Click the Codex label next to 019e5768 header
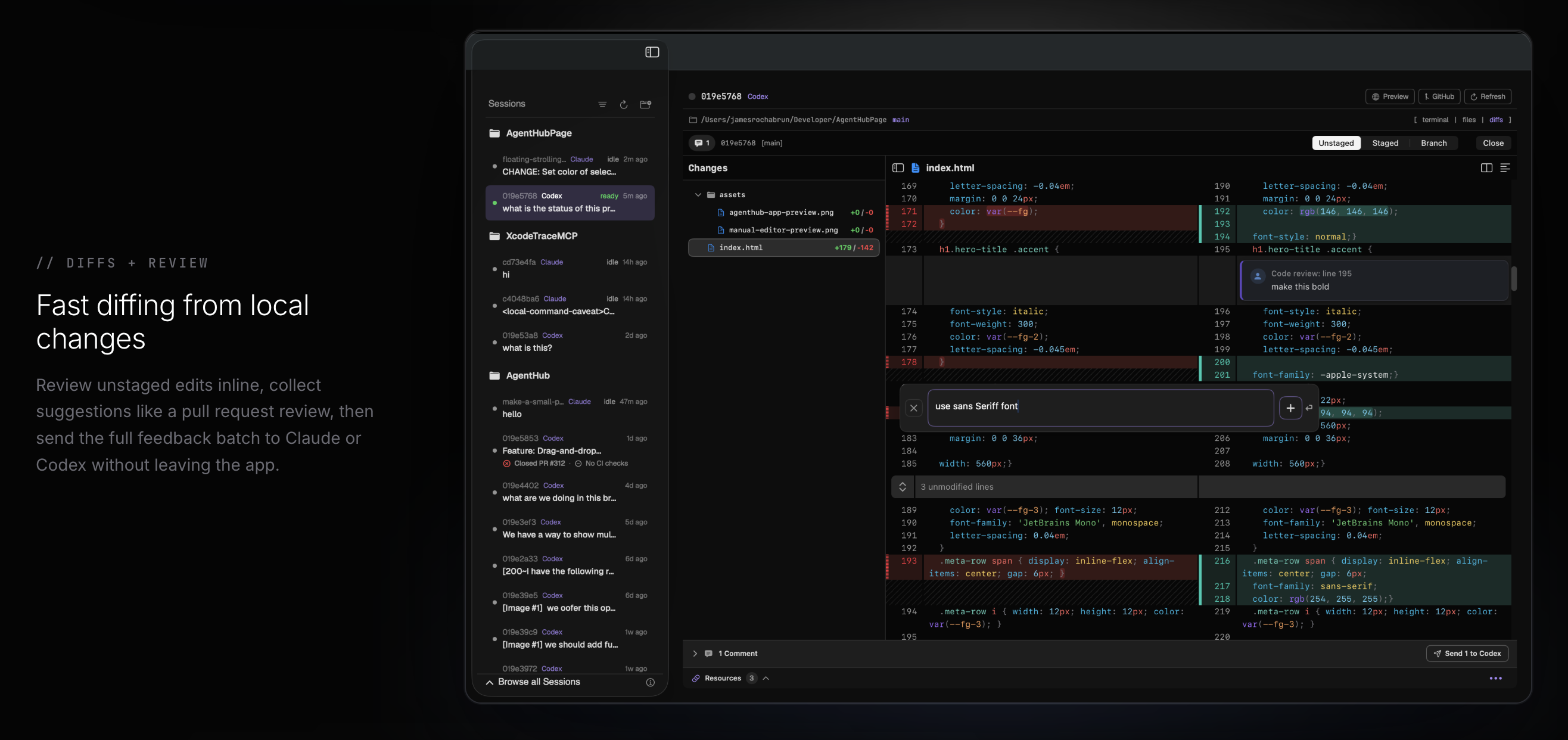Image resolution: width=1568 pixels, height=740 pixels. coord(757,97)
